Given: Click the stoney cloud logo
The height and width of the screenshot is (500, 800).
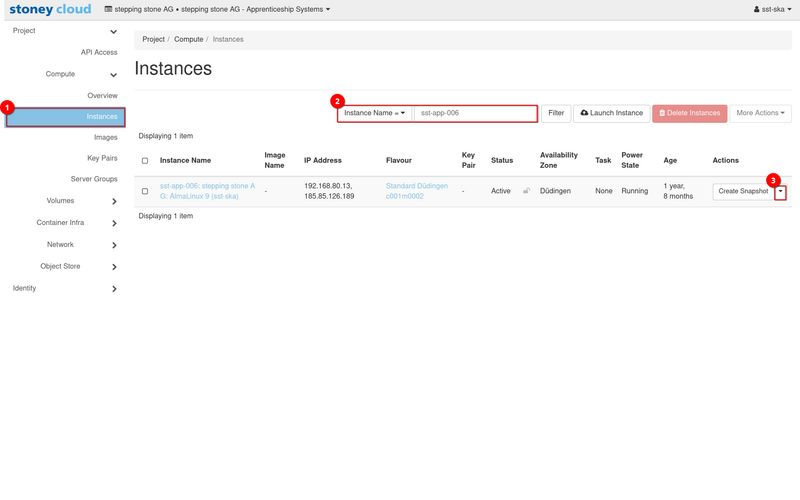Looking at the screenshot, I should (x=50, y=10).
